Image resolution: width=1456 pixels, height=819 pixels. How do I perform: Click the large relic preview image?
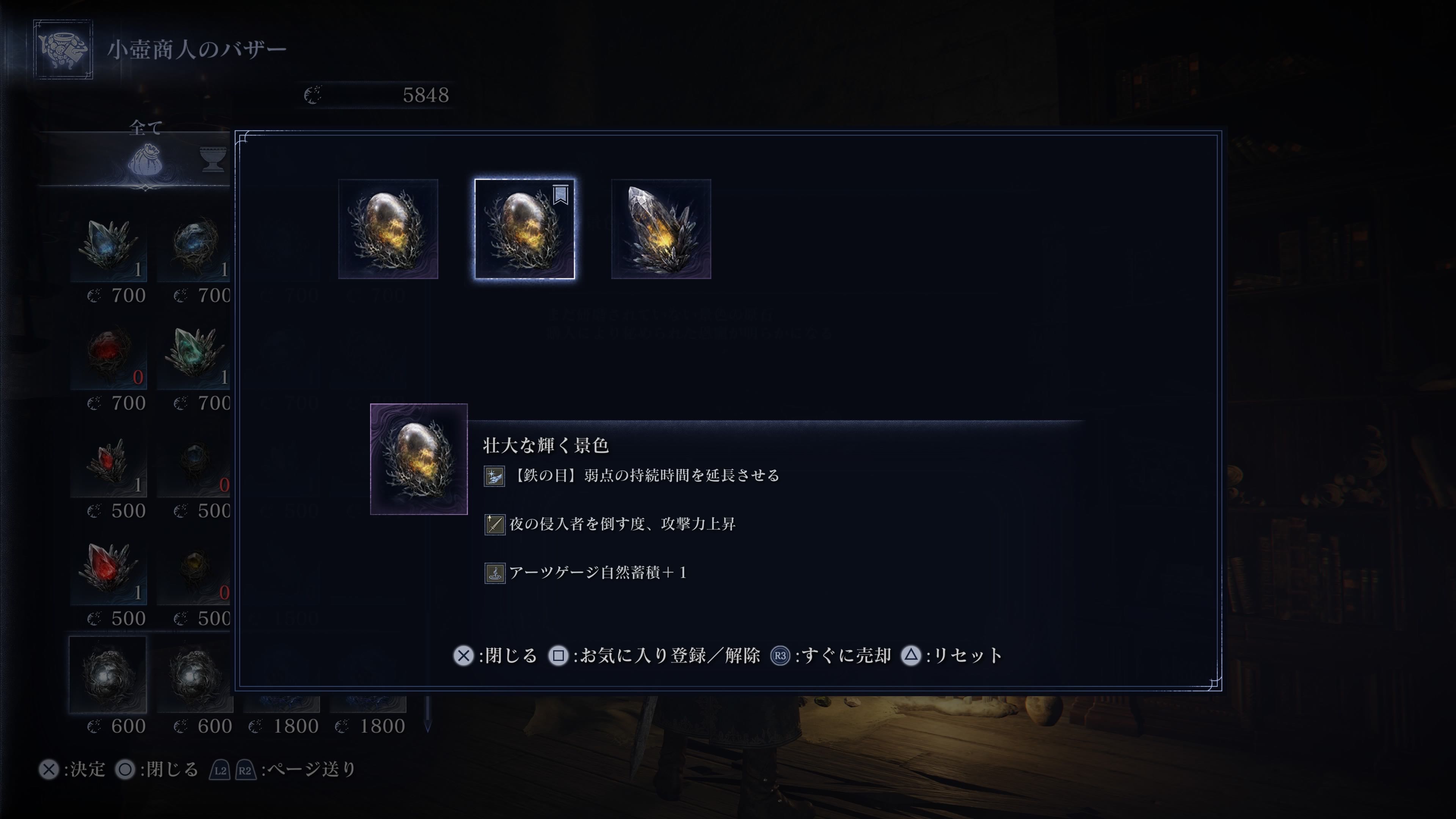[419, 459]
